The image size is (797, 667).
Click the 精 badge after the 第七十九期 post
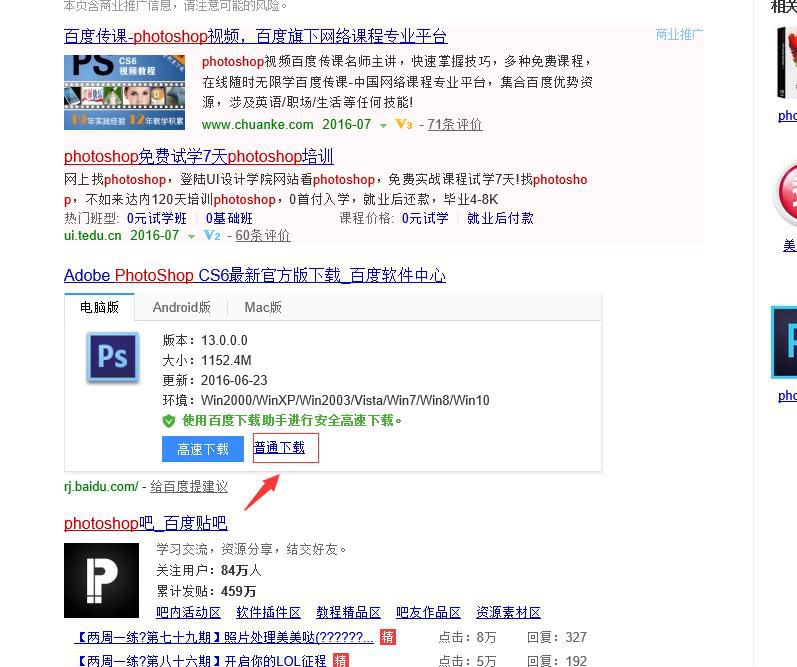[x=388, y=637]
